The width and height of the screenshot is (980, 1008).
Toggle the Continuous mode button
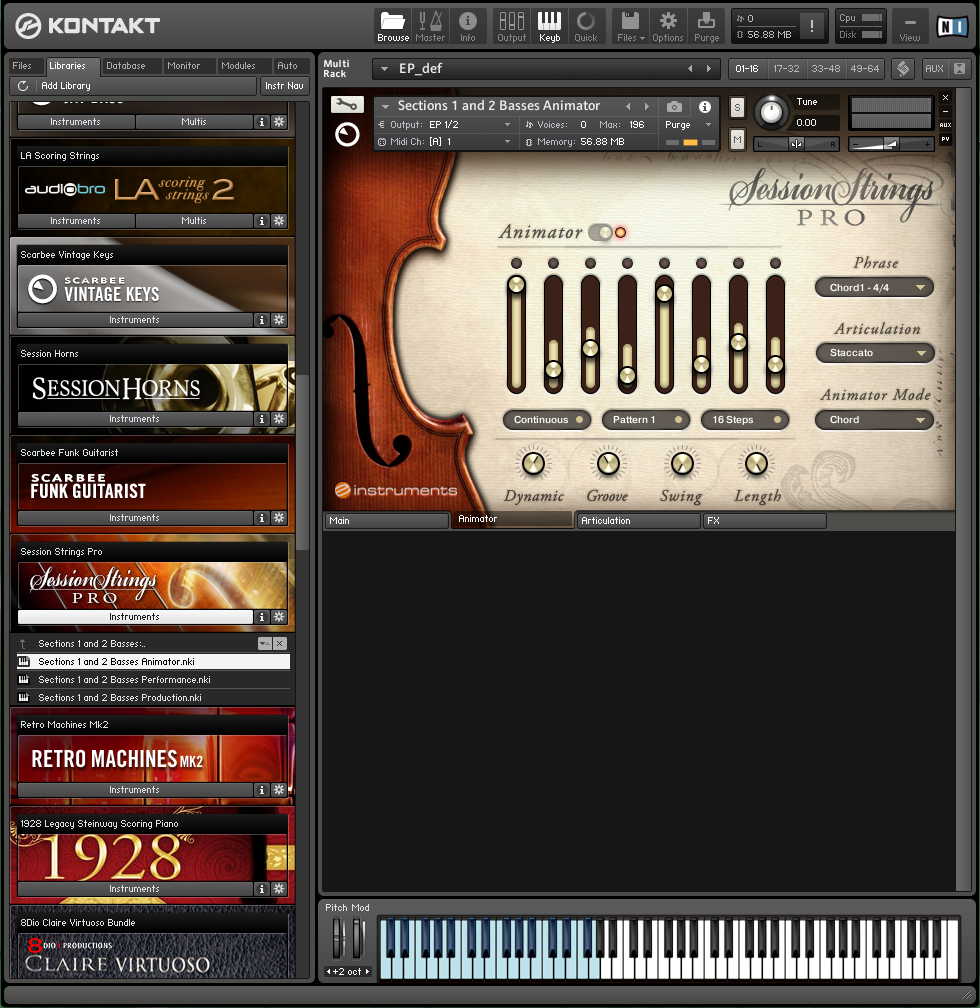547,420
